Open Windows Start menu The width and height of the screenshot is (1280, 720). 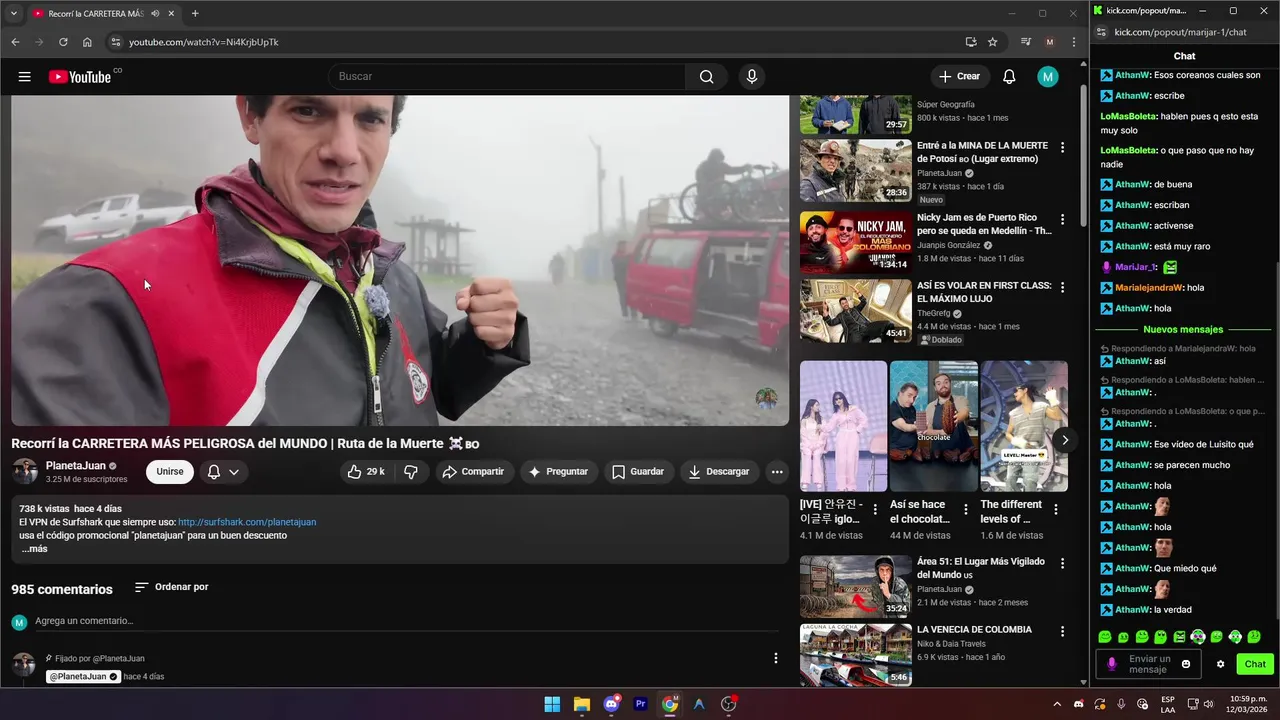point(552,704)
